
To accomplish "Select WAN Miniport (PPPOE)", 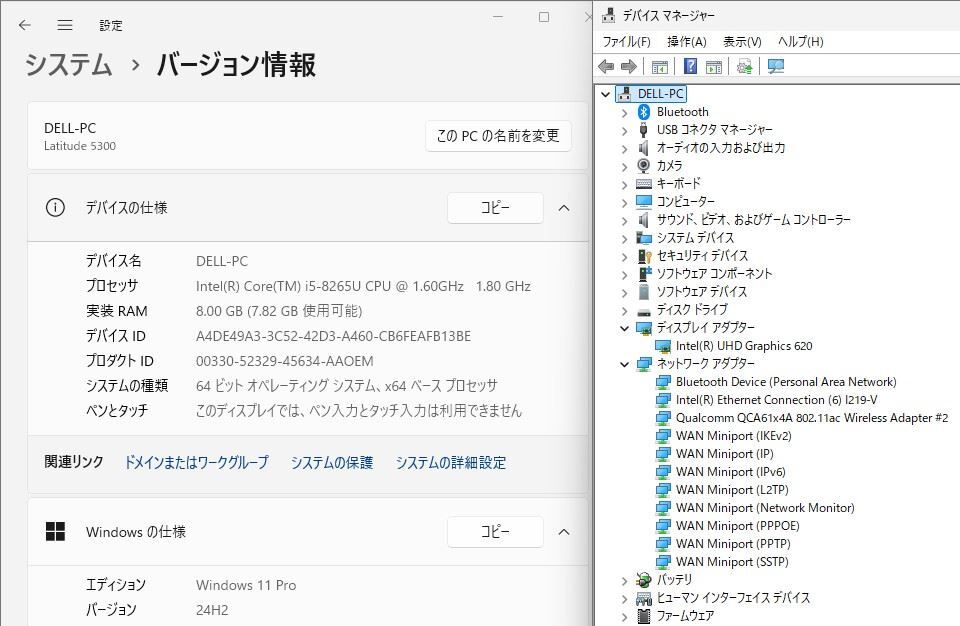I will tap(737, 526).
